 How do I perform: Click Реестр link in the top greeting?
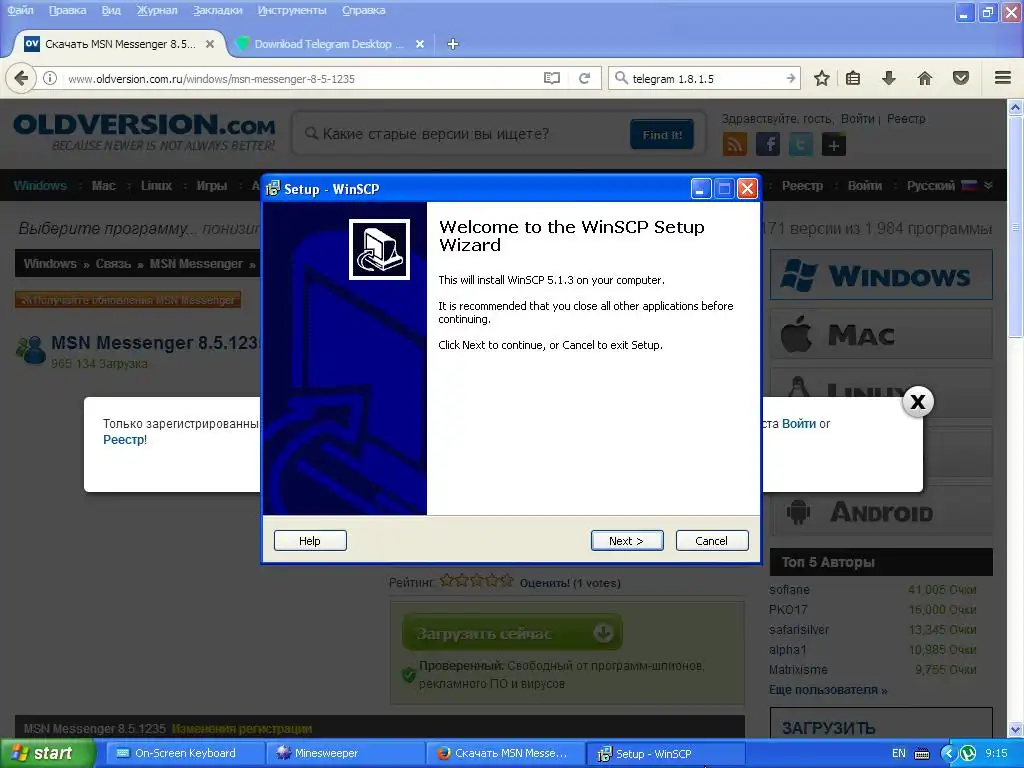[x=906, y=119]
